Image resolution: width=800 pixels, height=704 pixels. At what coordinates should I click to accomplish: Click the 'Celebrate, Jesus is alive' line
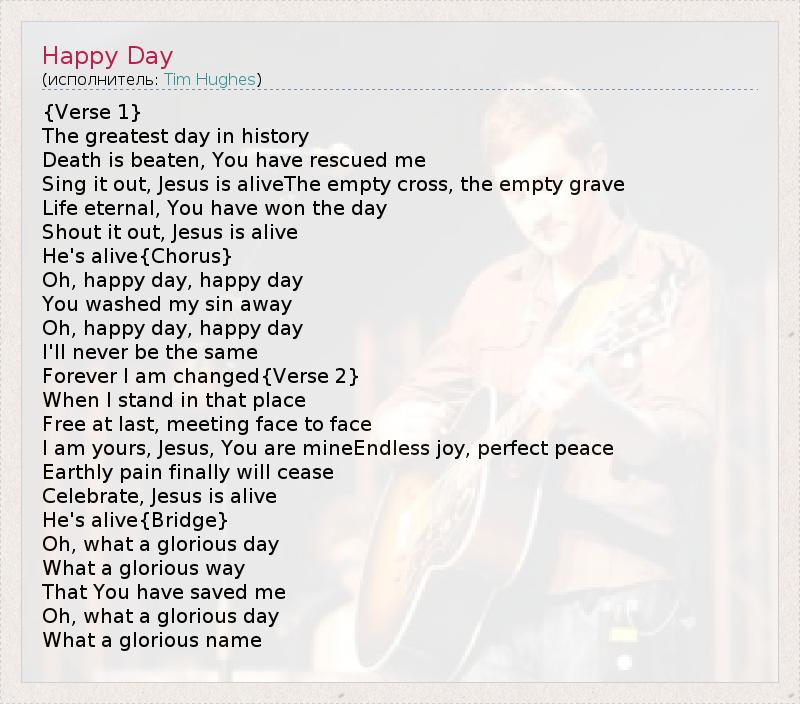[x=159, y=496]
